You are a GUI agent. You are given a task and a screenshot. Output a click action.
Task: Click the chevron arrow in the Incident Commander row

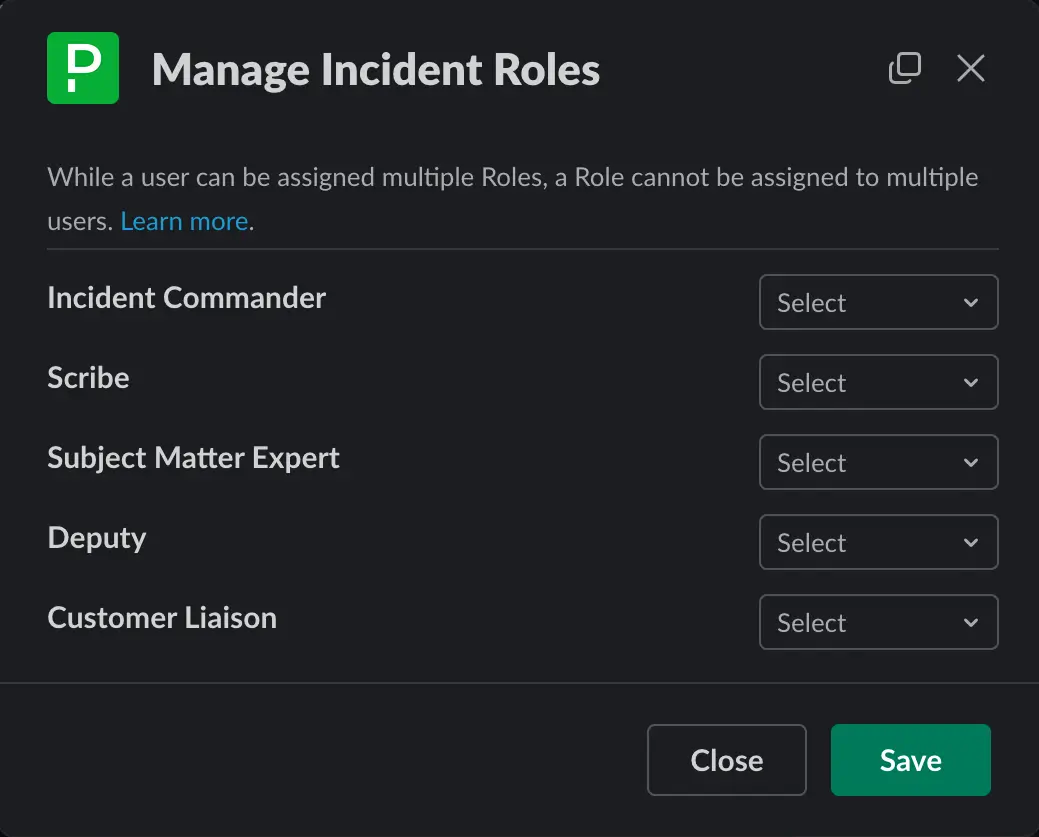[x=970, y=303]
